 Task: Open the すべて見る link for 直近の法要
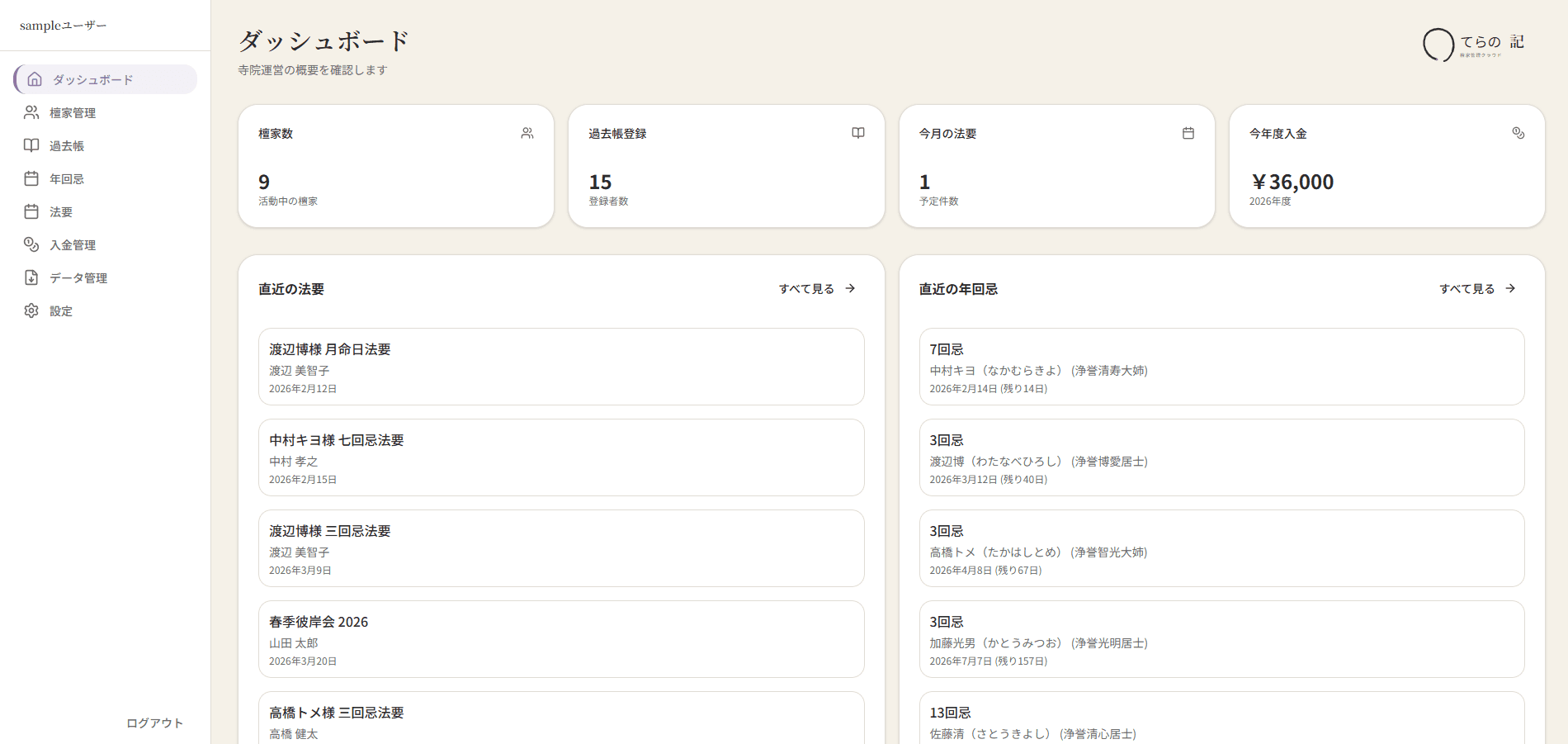tap(806, 289)
